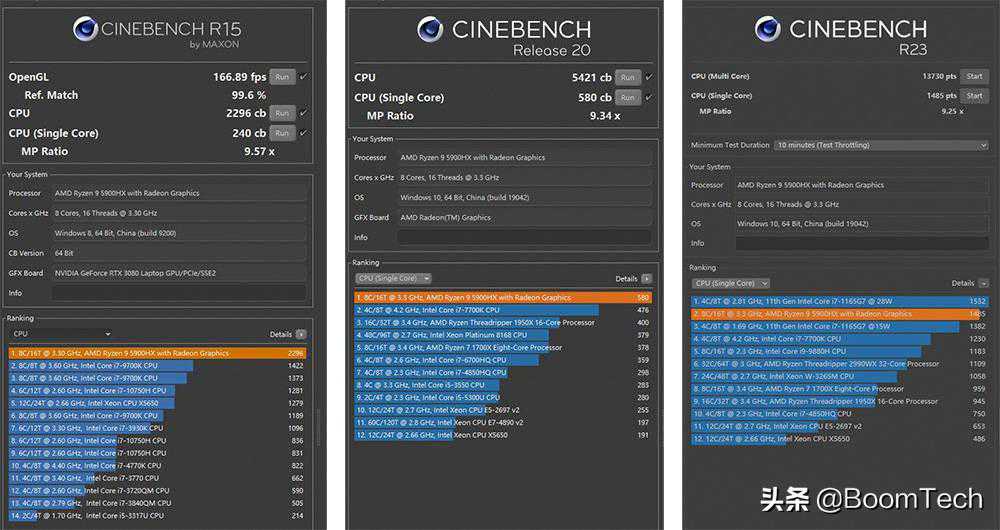This screenshot has width=1000, height=530.
Task: Open the Minimum Test Duration dropdown
Action: tap(881, 145)
